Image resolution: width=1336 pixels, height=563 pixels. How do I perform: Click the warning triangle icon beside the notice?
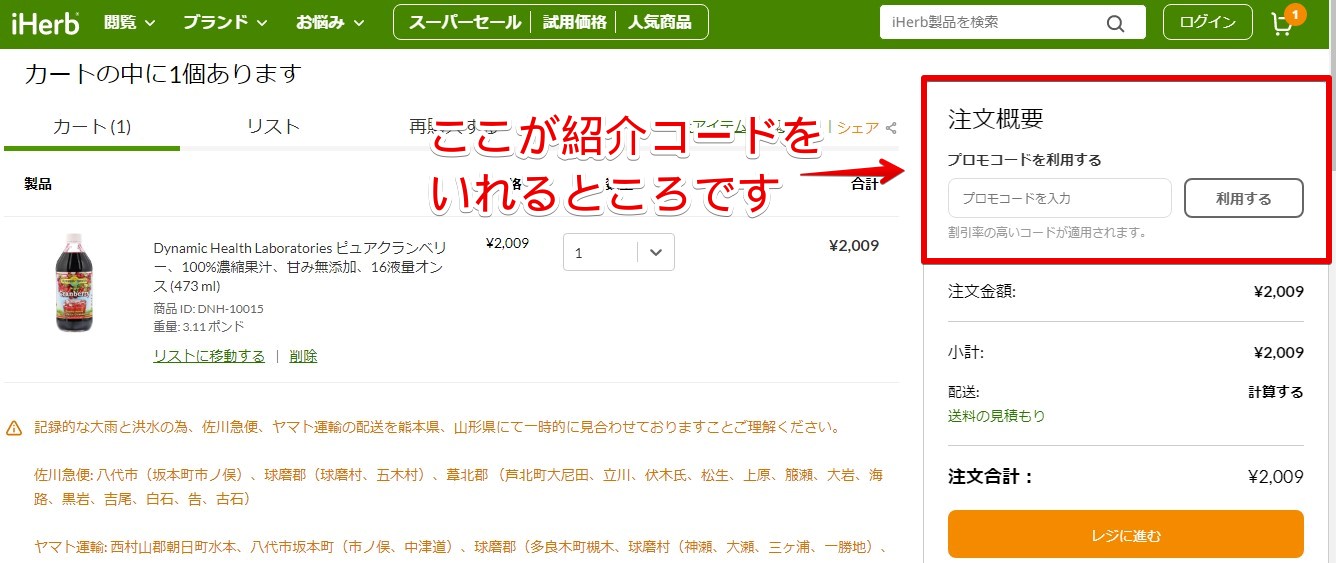point(14,428)
